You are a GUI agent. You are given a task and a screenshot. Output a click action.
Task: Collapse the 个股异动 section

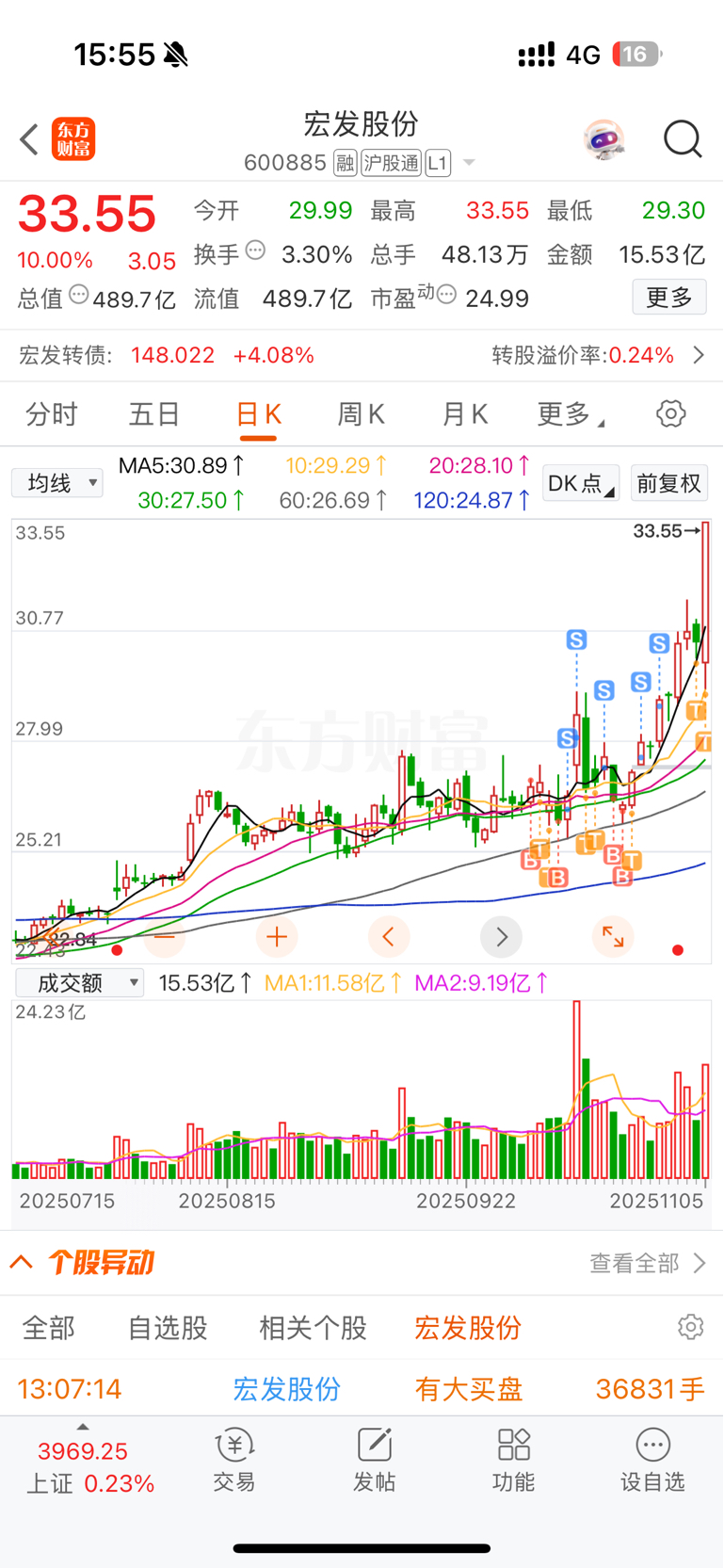[x=22, y=1262]
